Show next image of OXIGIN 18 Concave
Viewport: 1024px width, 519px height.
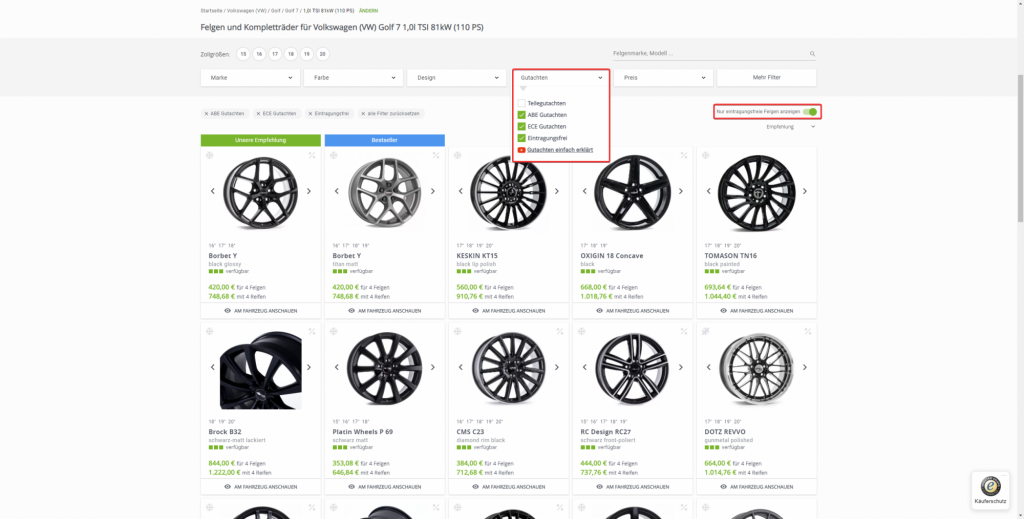pyautogui.click(x=680, y=191)
